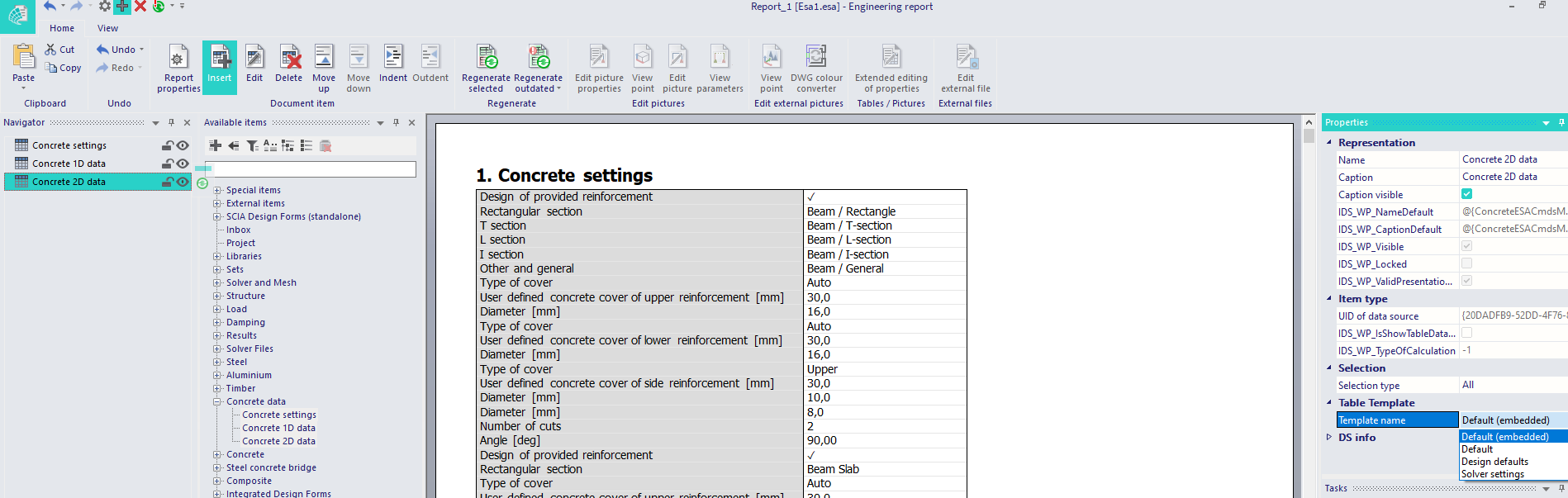Select Concrete 1D data in Navigator
Screen dimensions: 1568x498
69,164
